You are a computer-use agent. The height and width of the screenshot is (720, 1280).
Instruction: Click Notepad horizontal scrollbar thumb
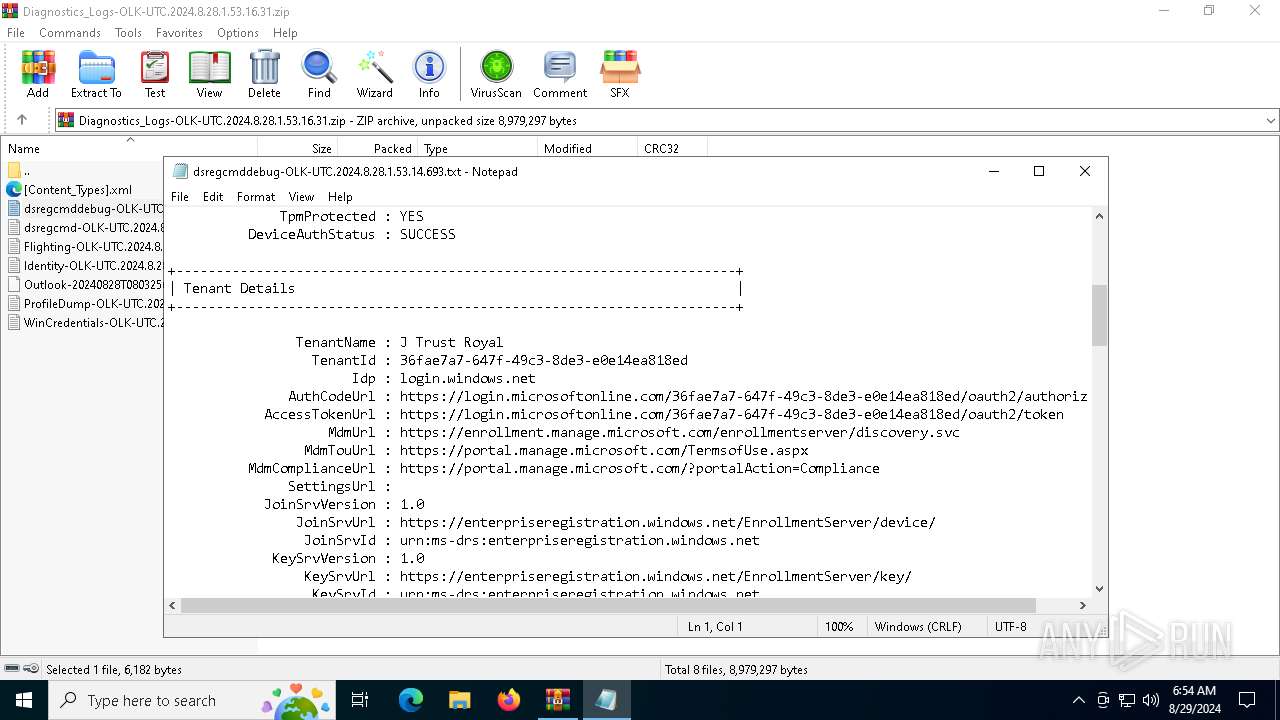[608, 605]
